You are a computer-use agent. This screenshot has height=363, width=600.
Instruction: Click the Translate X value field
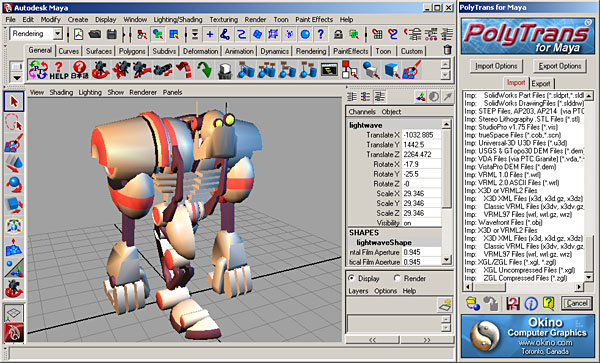pos(421,135)
